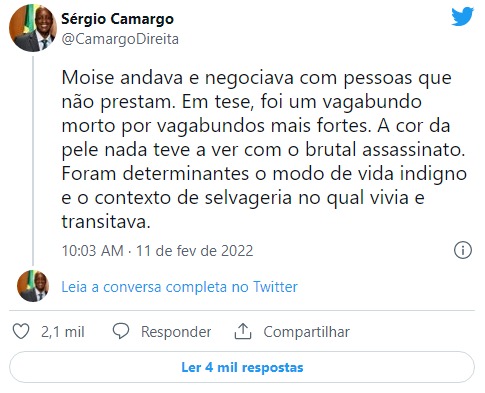The width and height of the screenshot is (485, 393).
Task: Click the small avatar beside conversation link
Action: pos(33,286)
